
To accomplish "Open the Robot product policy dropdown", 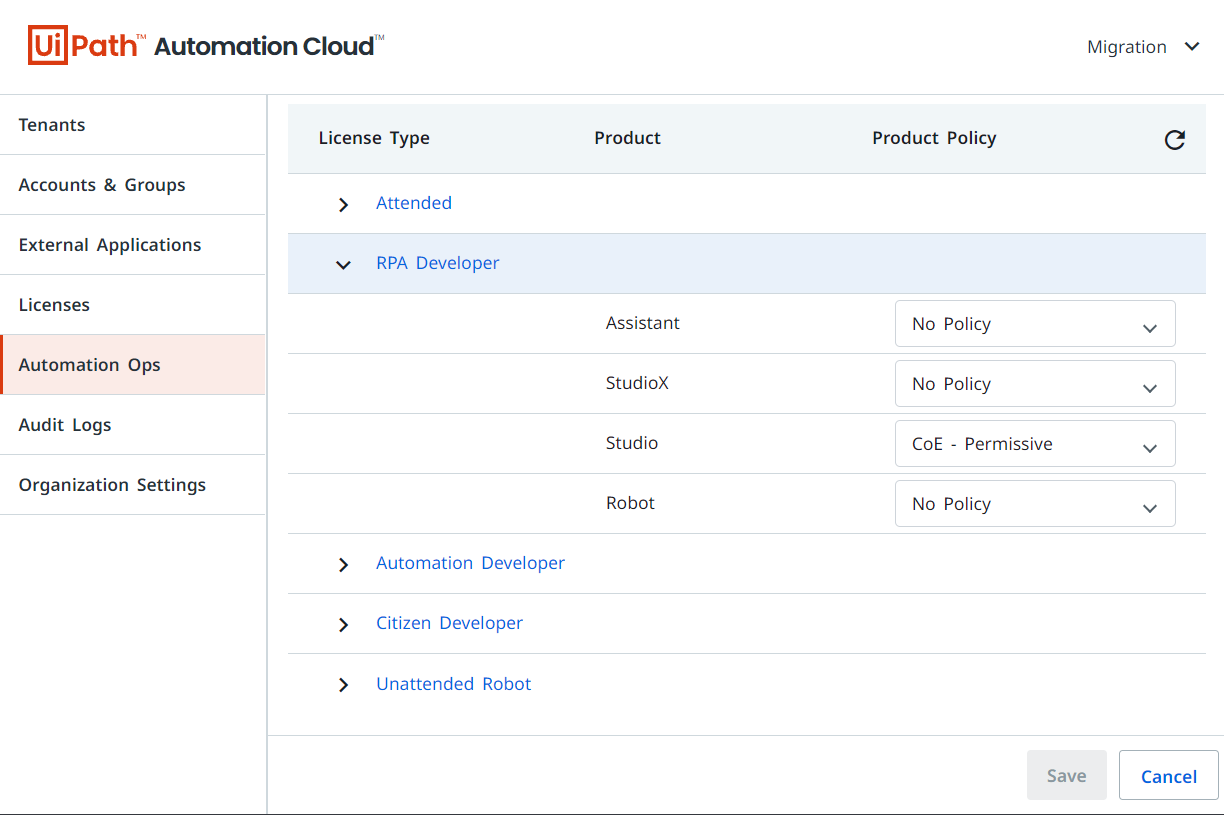I will (1035, 504).
